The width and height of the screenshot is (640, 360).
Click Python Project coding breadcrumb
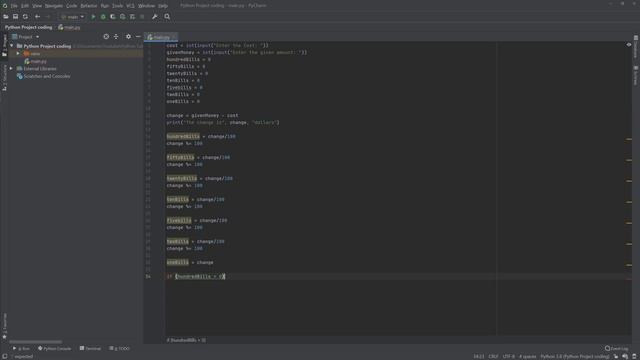[29, 27]
